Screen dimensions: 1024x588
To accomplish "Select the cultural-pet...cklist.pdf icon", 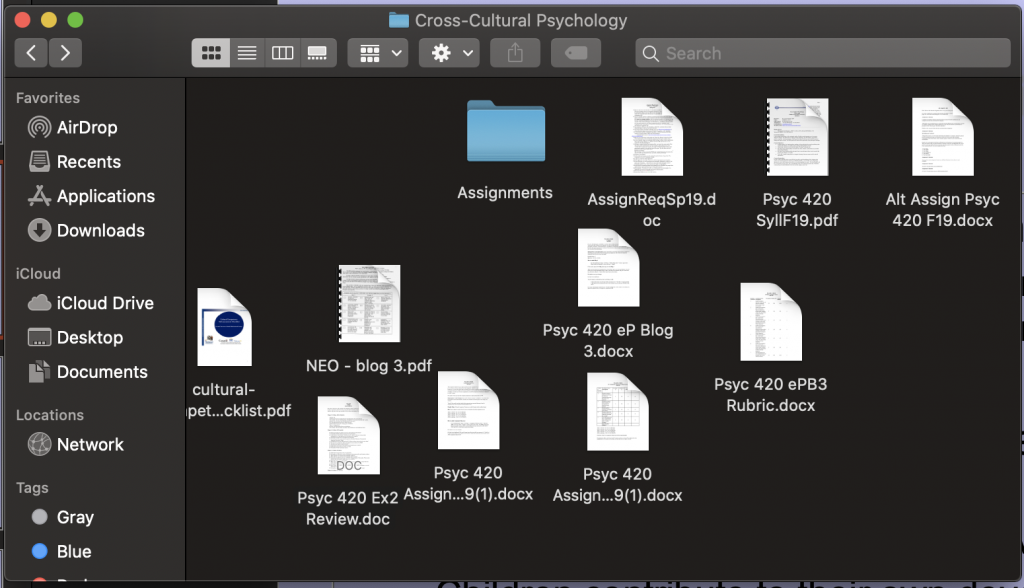I will tap(224, 327).
